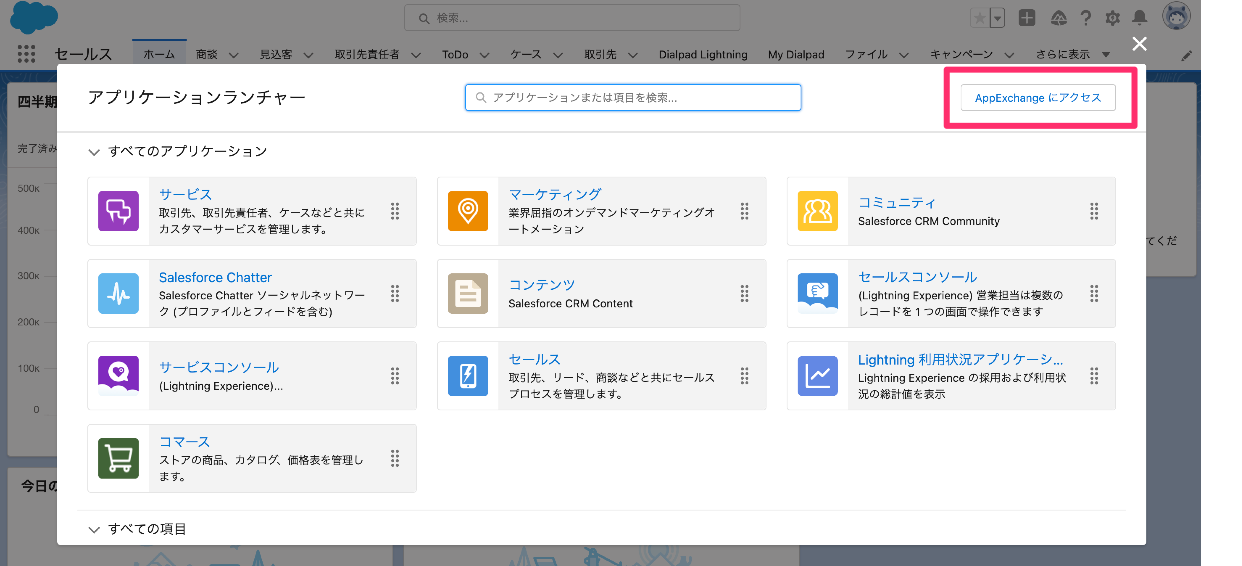
Task: Click the AppExchange にアクセス button
Action: click(x=1038, y=98)
